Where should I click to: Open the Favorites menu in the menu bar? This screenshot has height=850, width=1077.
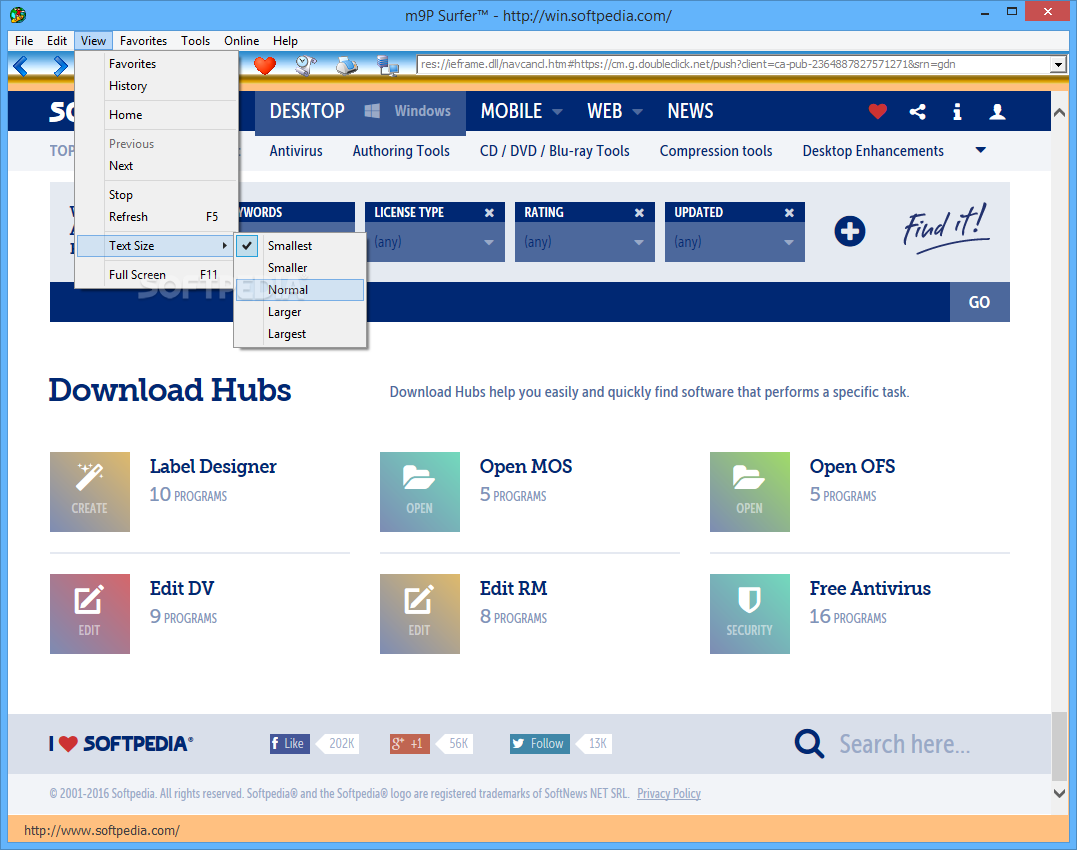(143, 41)
